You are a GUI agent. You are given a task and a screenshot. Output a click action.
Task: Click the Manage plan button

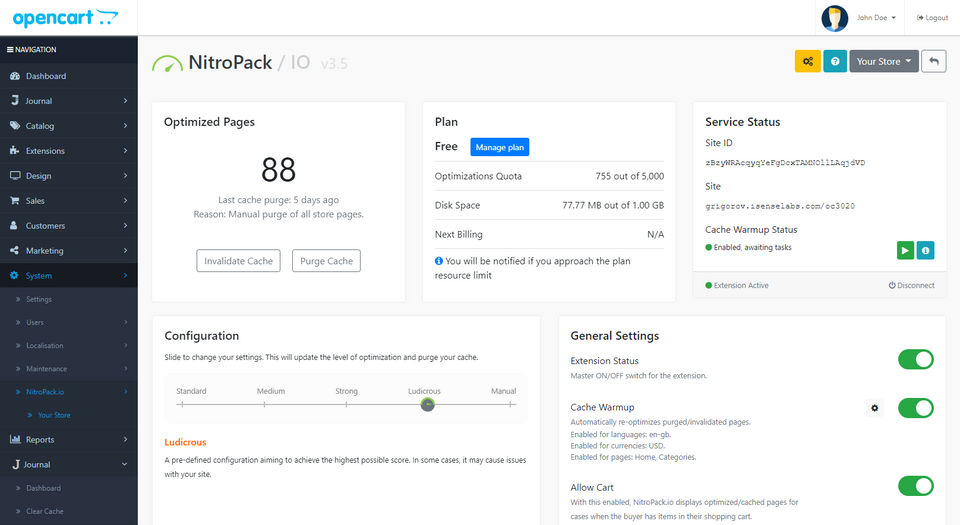pyautogui.click(x=500, y=147)
